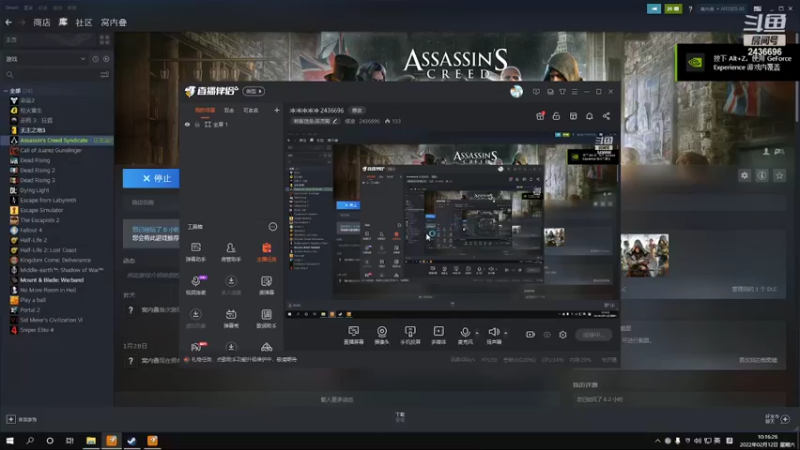This screenshot has height=450, width=800.
Task: Open Steam 商店 tab
Action: (x=42, y=22)
